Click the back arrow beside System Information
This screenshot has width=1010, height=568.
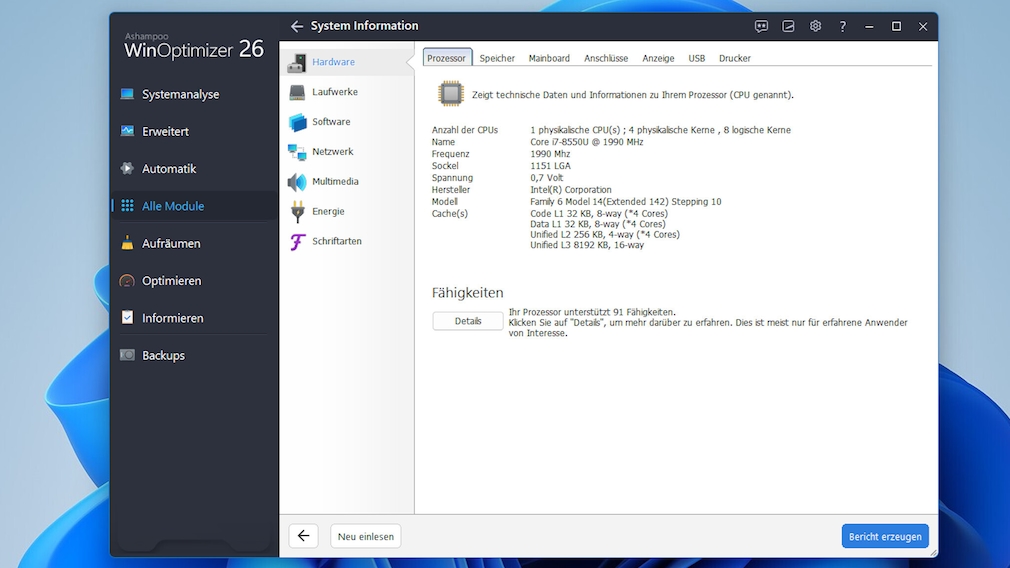click(296, 26)
